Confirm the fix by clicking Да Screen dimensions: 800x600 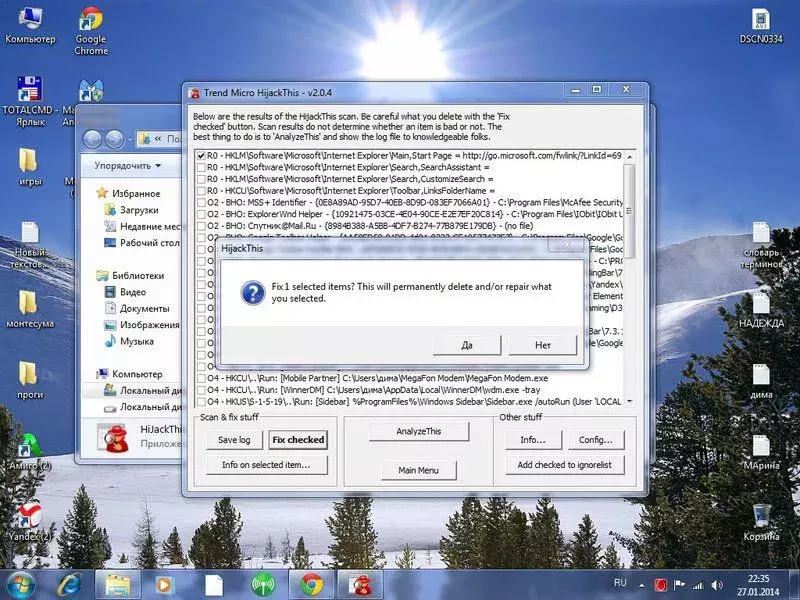467,345
